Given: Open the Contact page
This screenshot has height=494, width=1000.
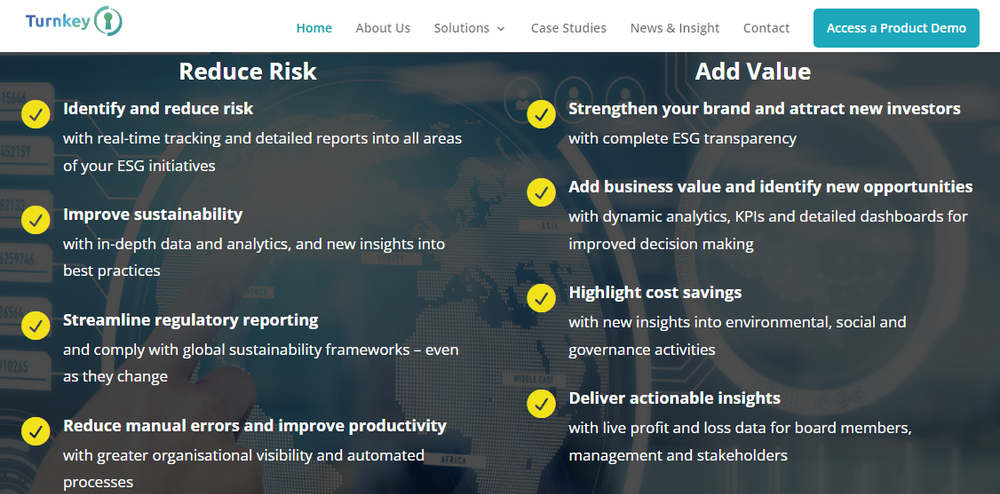Looking at the screenshot, I should point(766,28).
